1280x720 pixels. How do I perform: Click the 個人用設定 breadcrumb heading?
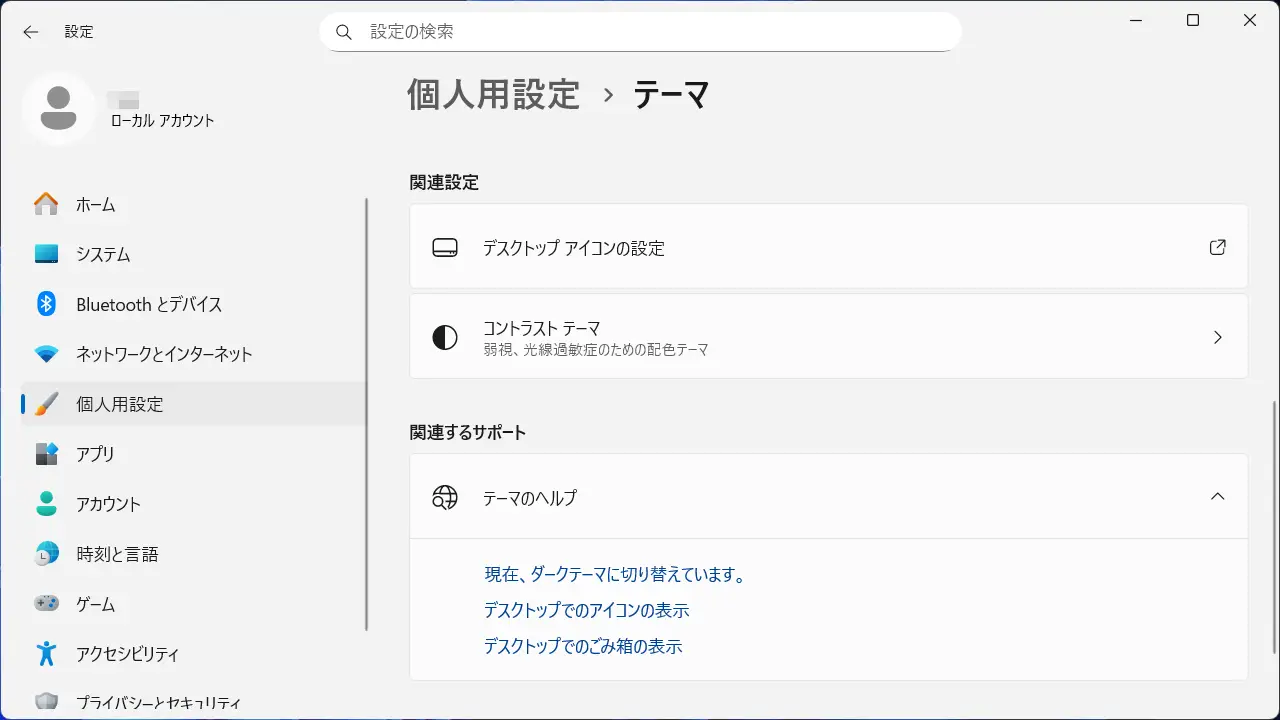click(x=493, y=95)
